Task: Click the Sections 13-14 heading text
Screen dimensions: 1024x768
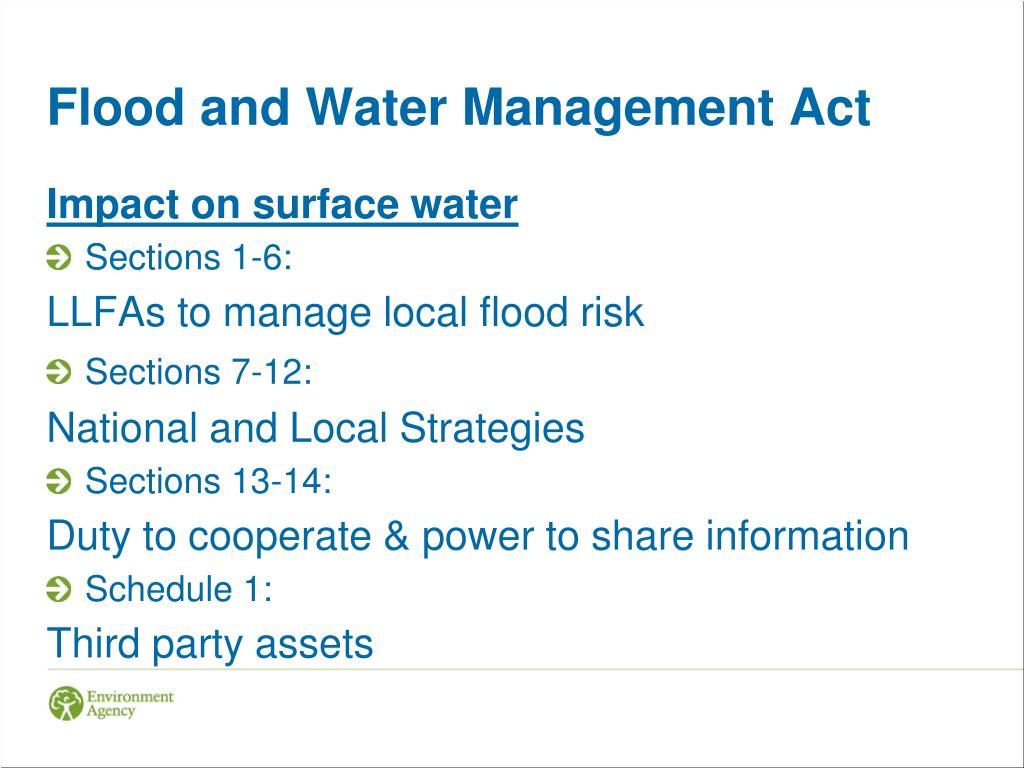Action: 208,481
